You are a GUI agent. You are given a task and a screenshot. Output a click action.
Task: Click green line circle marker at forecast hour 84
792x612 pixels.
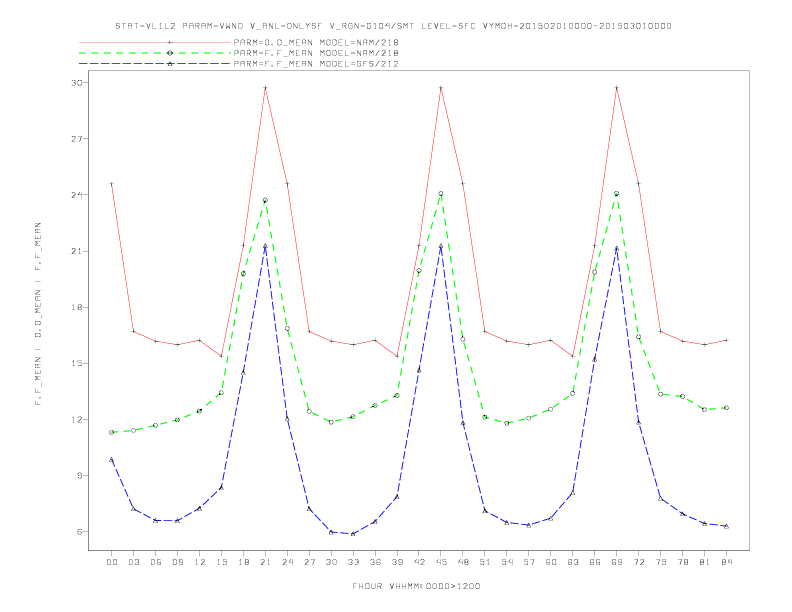tap(726, 407)
